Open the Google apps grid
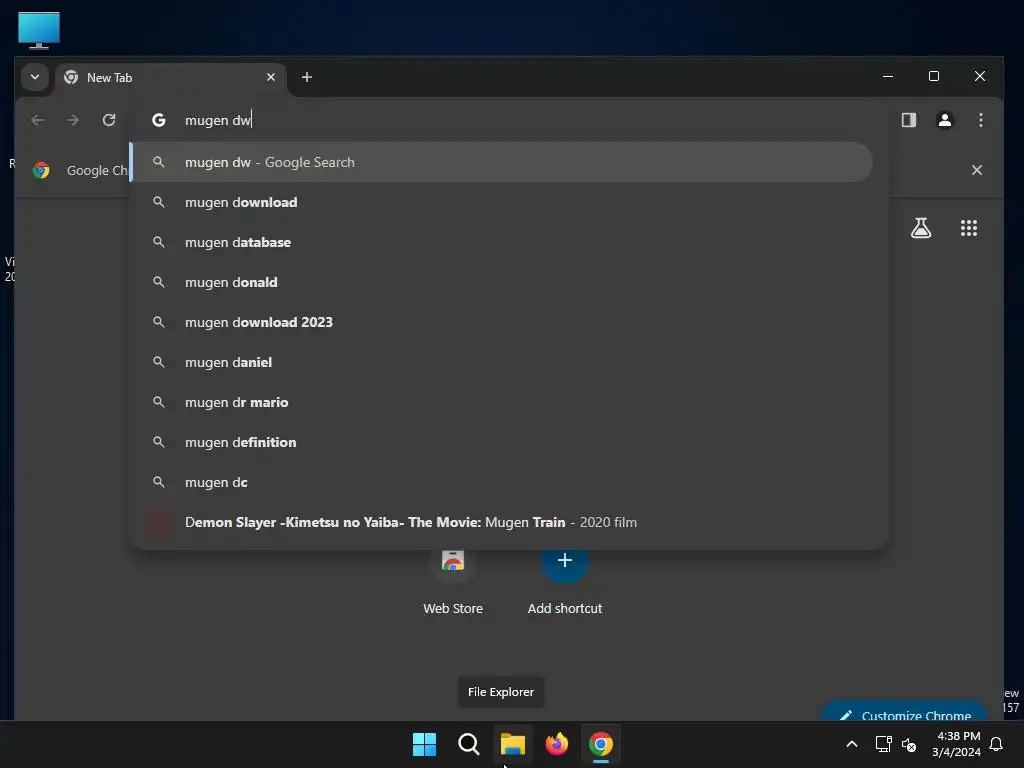The image size is (1024, 768). click(x=968, y=228)
